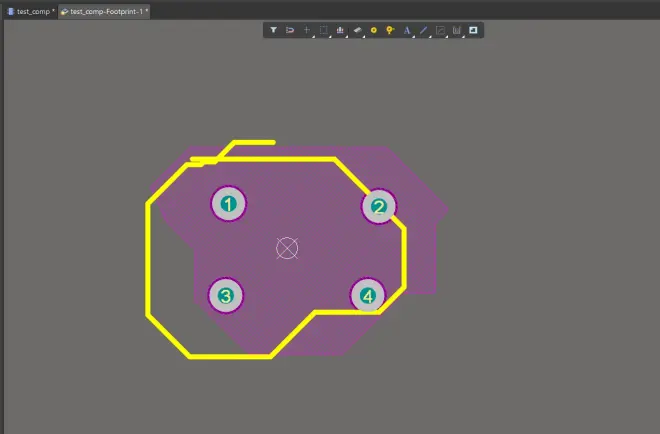
Task: Select the place string text tool
Action: pyautogui.click(x=407, y=30)
